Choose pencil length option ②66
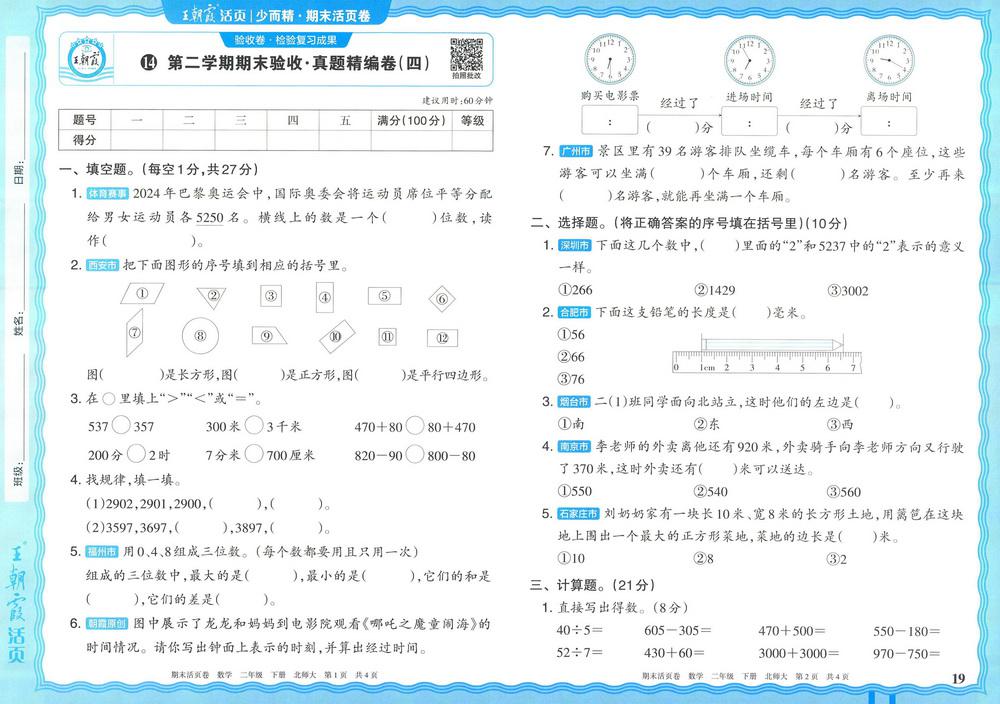This screenshot has height=704, width=1000. pyautogui.click(x=571, y=356)
